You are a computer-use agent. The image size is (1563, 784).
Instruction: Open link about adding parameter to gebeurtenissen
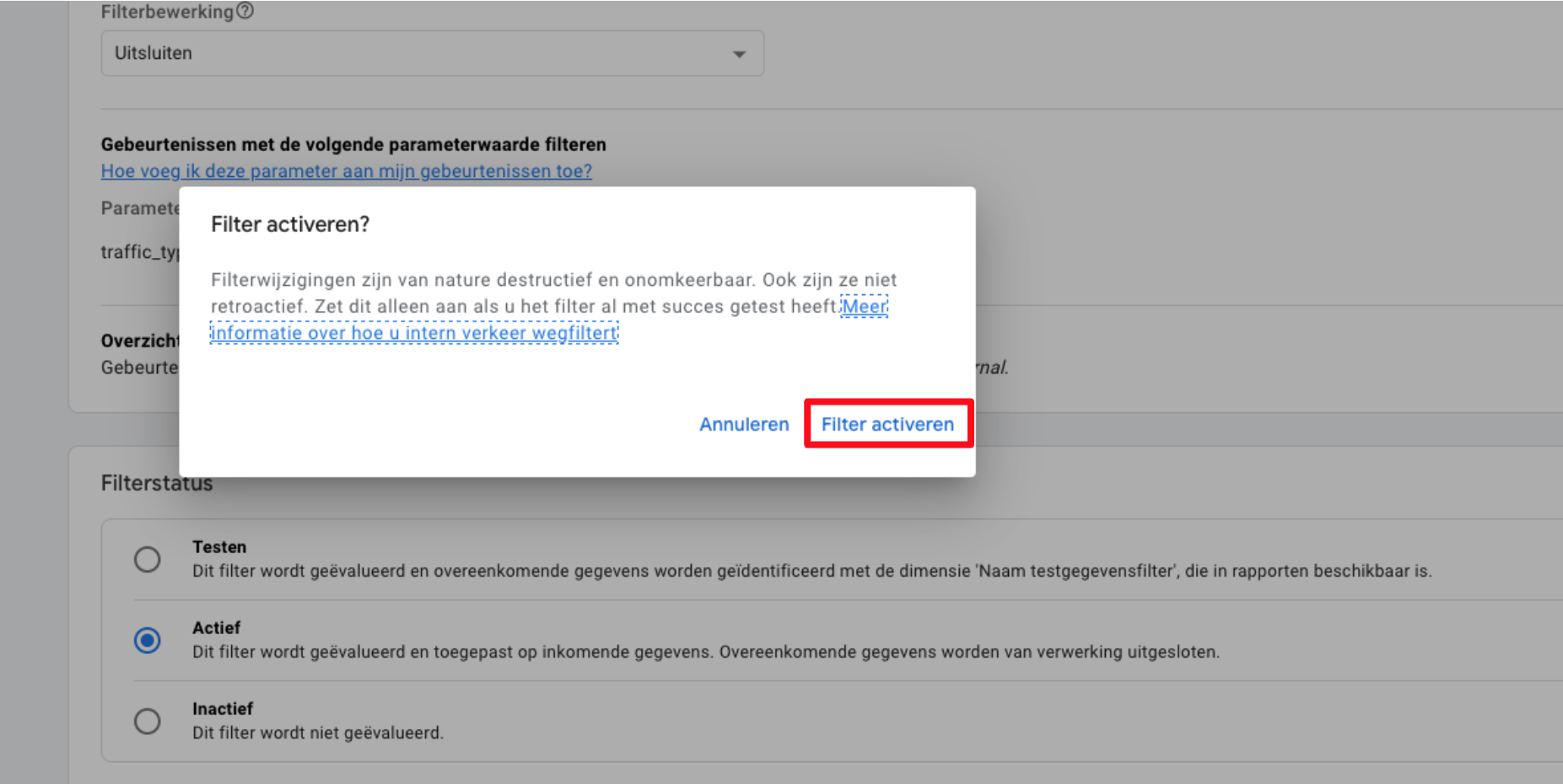[346, 171]
